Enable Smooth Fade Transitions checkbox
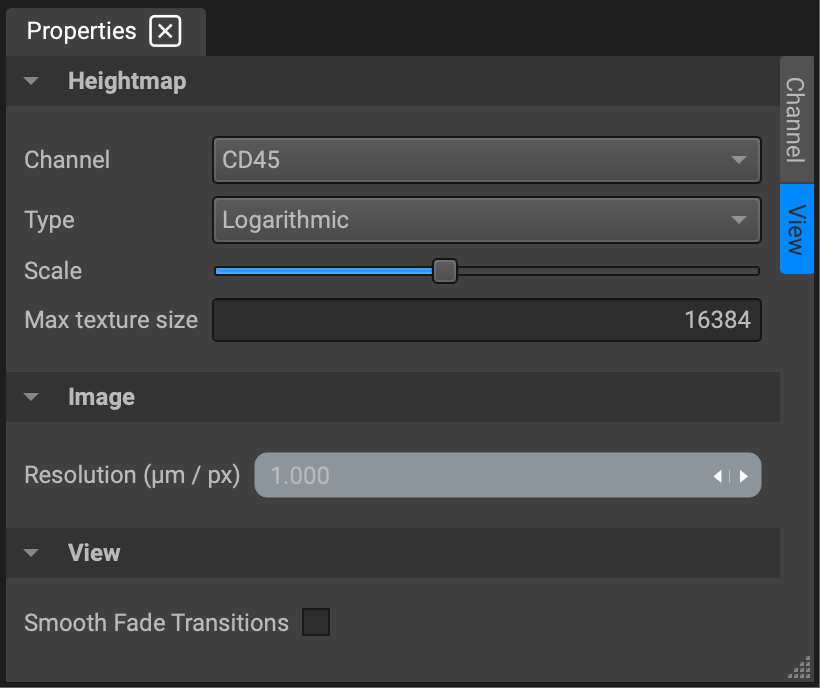 point(316,622)
